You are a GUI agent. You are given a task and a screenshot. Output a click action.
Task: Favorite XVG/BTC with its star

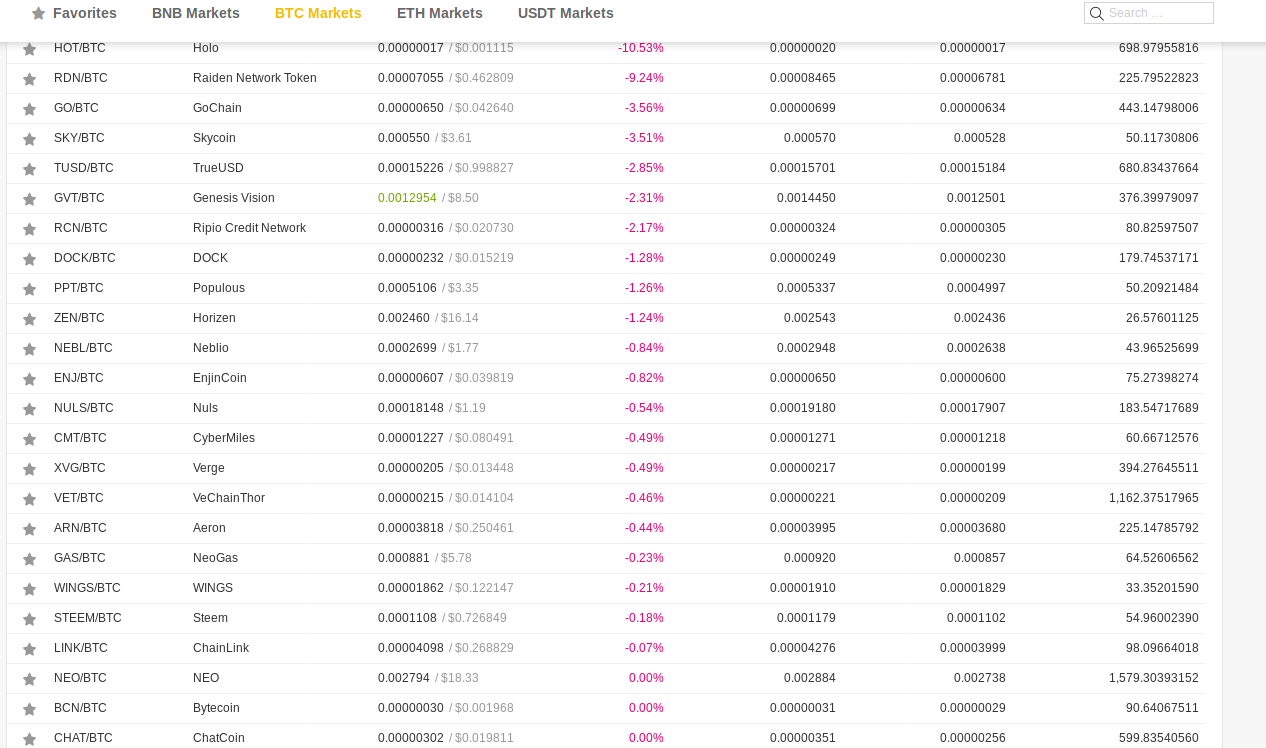[30, 469]
